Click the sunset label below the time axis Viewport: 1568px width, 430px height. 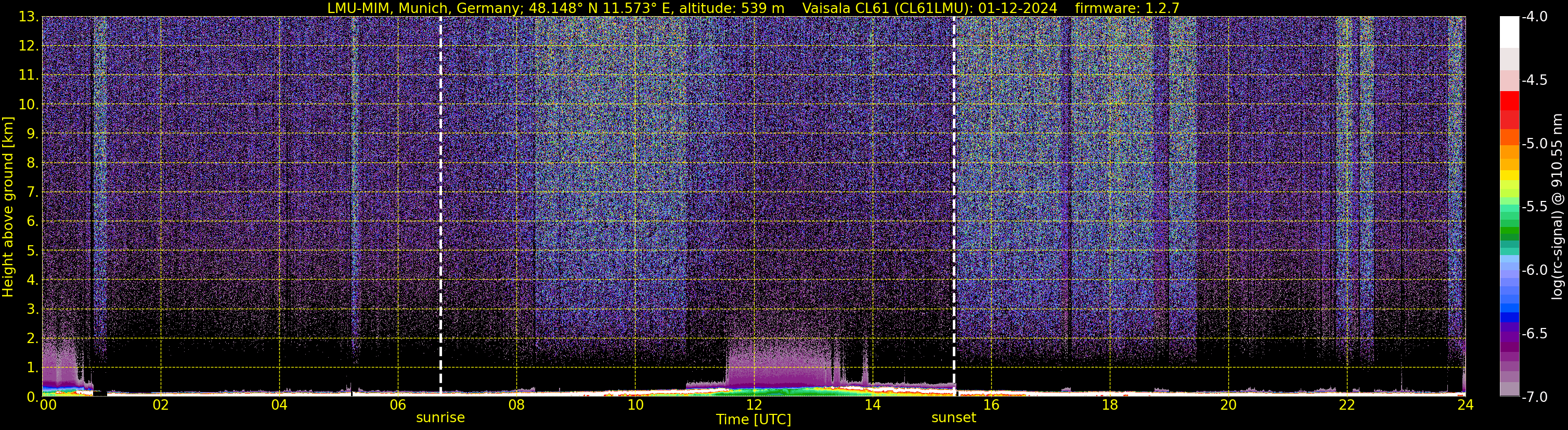953,418
